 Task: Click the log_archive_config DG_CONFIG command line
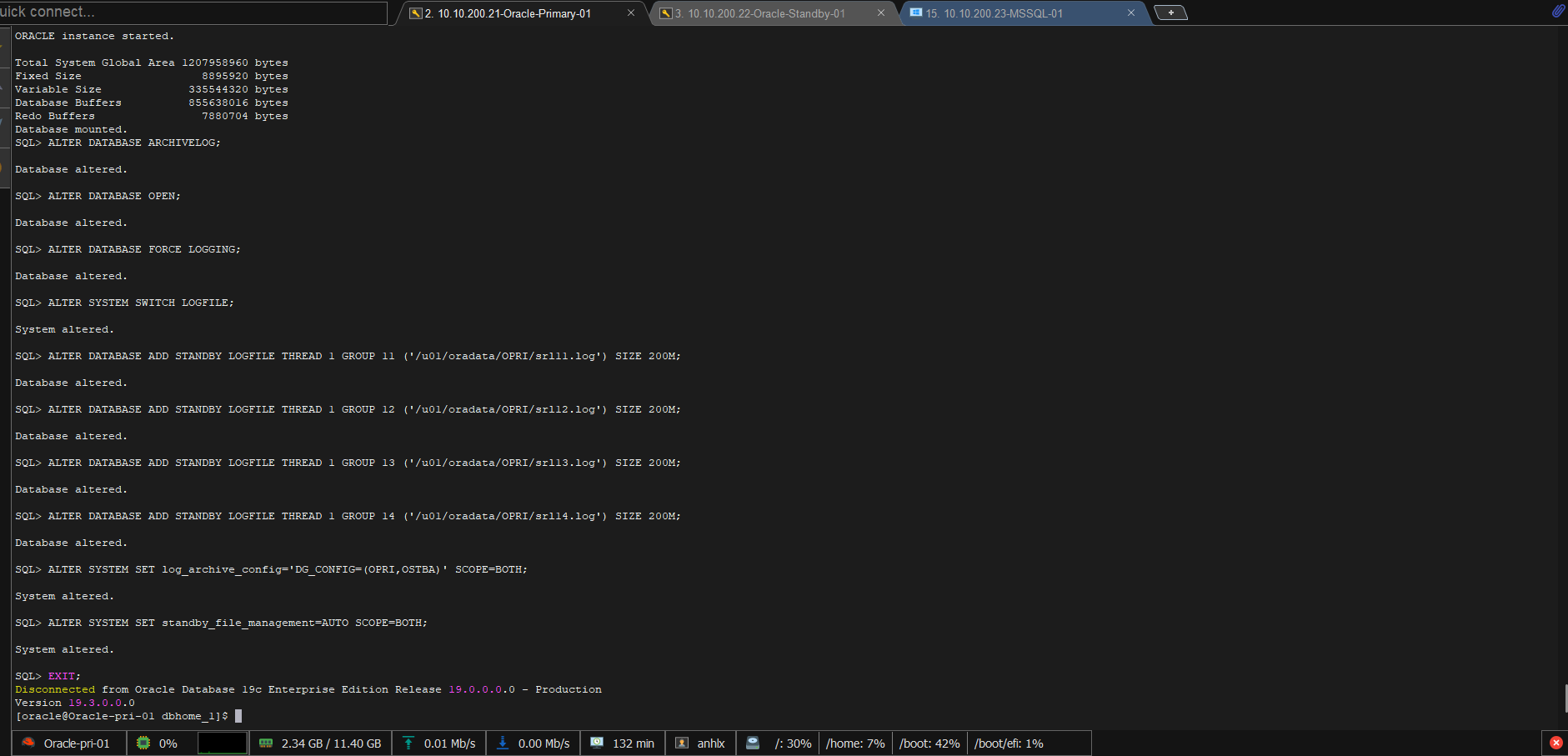click(x=271, y=569)
